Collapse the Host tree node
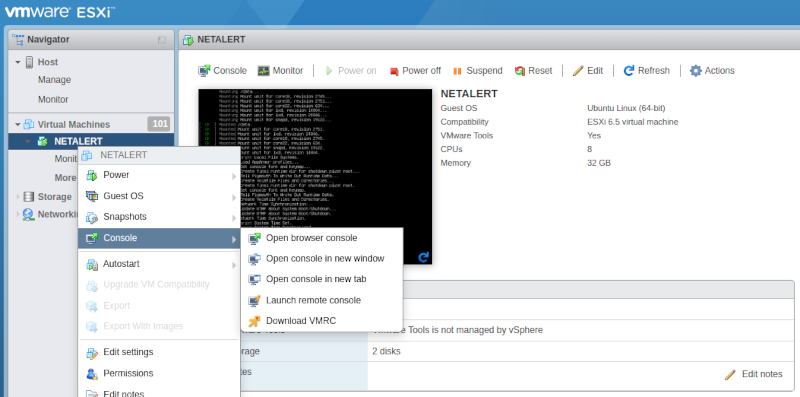Image resolution: width=800 pixels, height=397 pixels. (17, 62)
